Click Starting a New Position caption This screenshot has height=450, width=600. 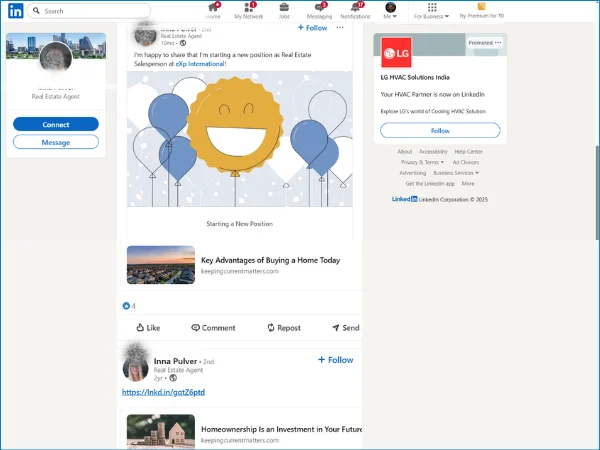pos(240,224)
